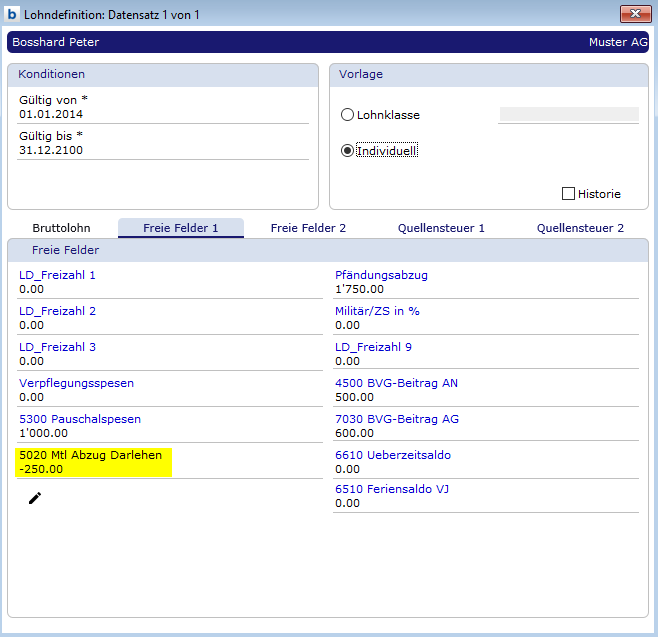Click the 5300 Pauschalspesen label

(80, 419)
